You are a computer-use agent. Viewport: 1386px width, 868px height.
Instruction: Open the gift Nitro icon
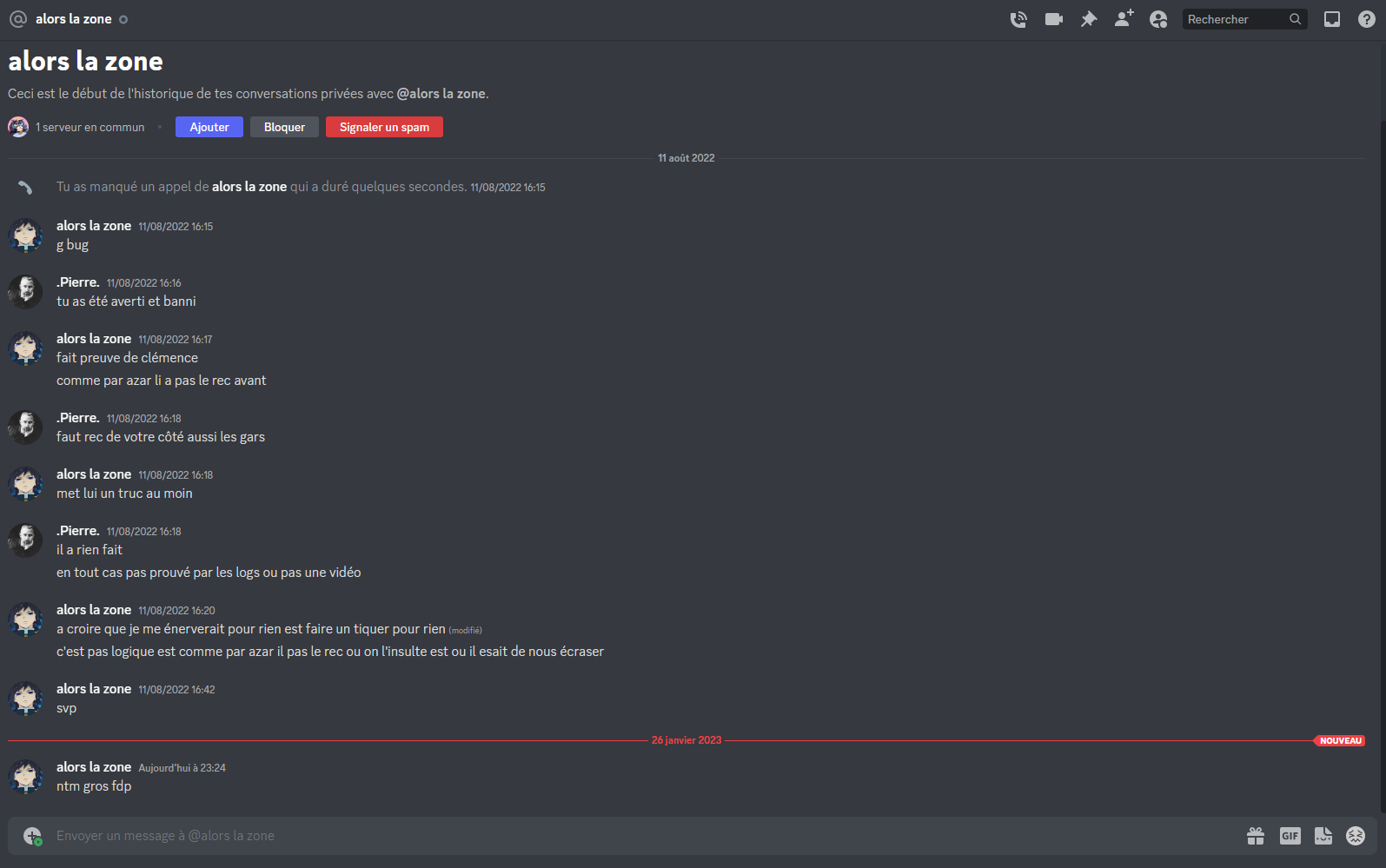pos(1256,836)
